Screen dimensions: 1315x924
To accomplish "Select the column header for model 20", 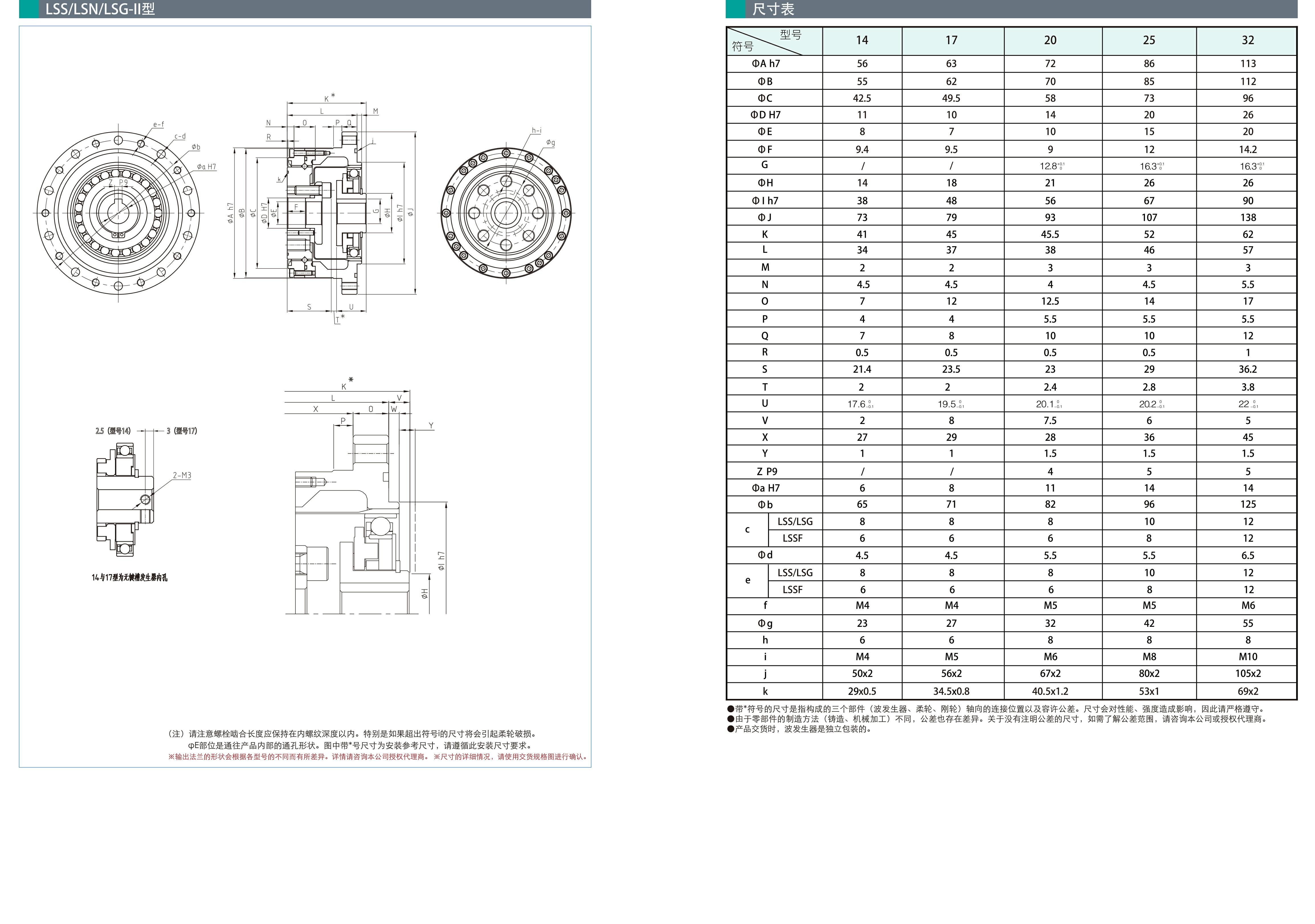I will [1053, 41].
